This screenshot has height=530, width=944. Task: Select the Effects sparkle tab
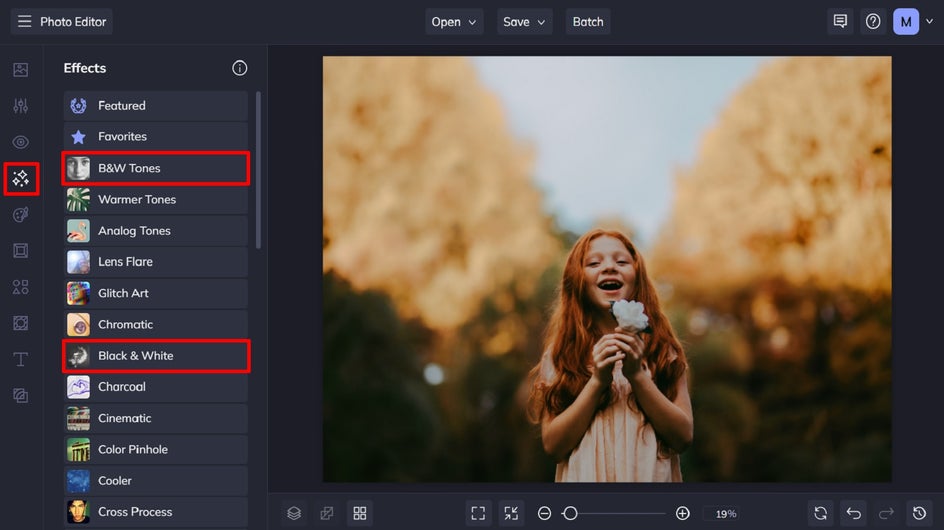click(x=21, y=178)
